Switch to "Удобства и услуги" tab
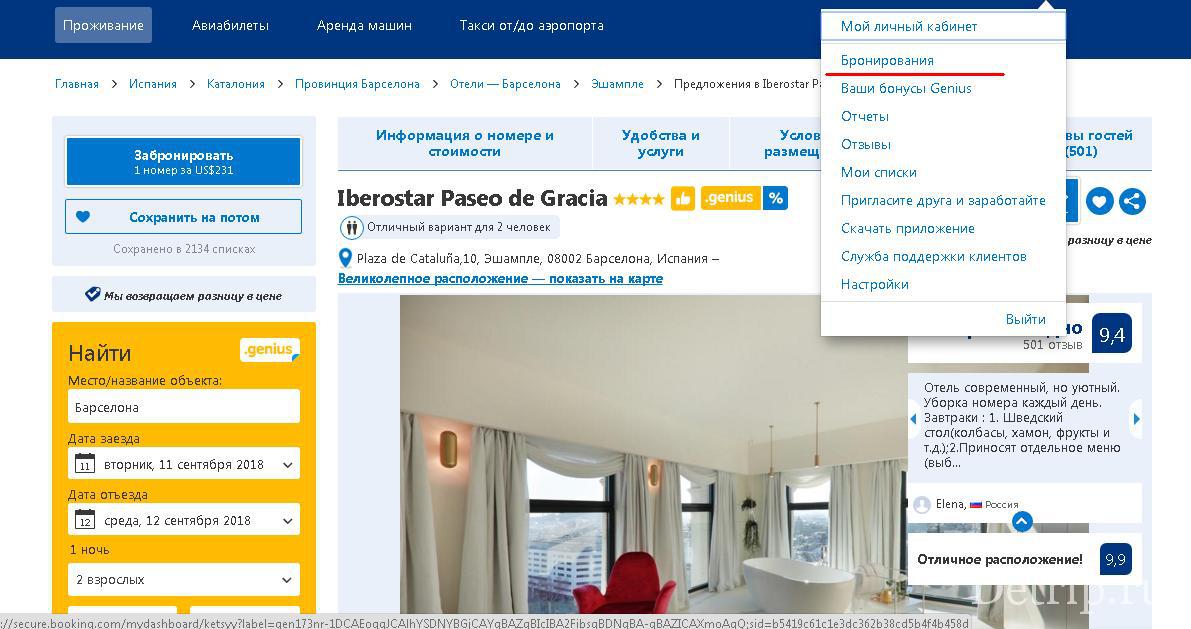Image resolution: width=1191 pixels, height=629 pixels. (x=660, y=143)
